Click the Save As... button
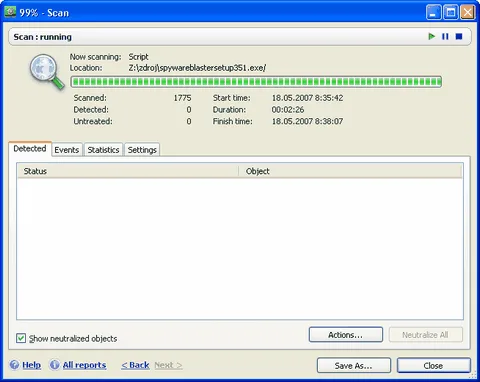 [x=354, y=366]
